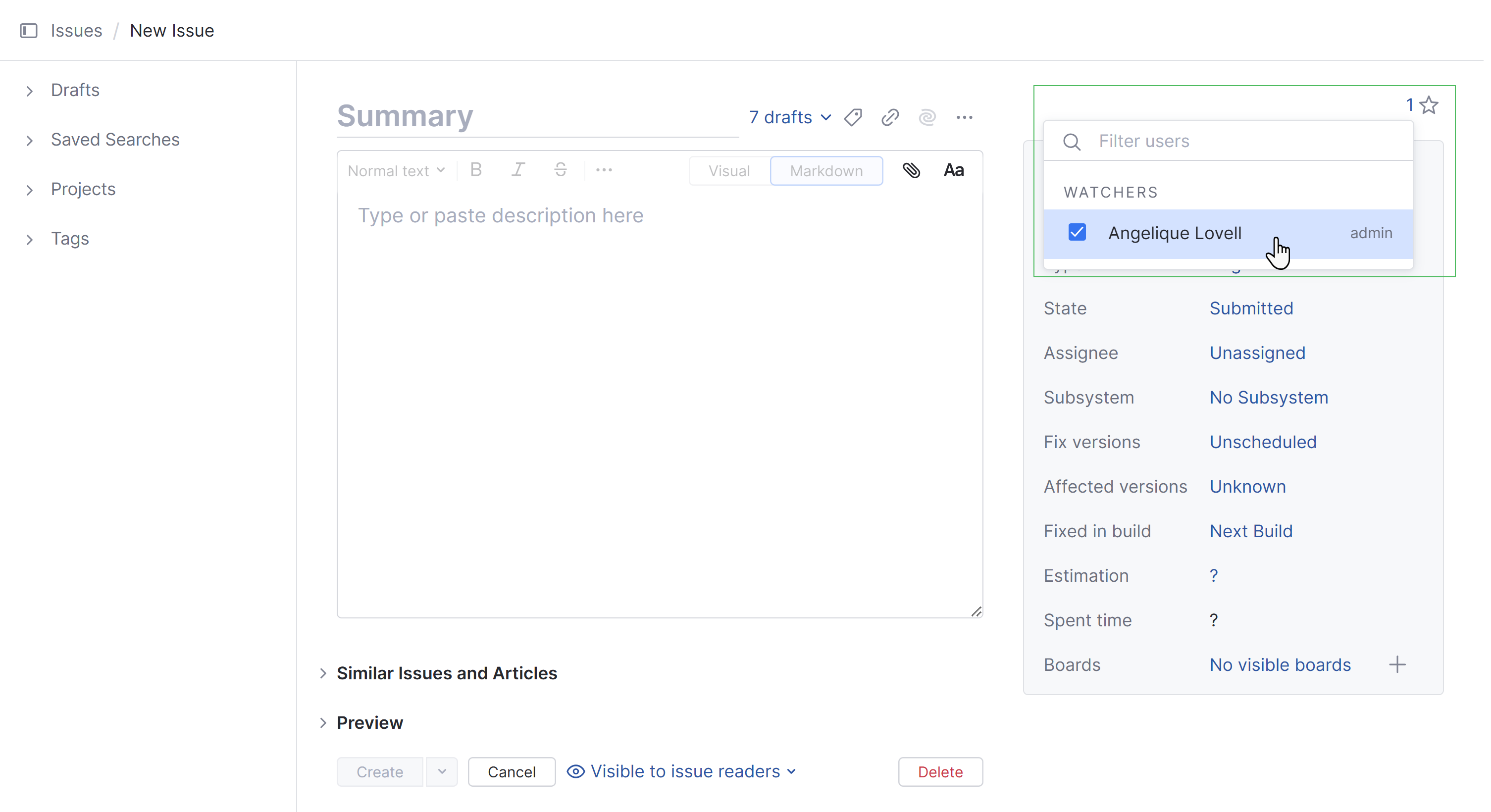Switch the editor to Visual mode
Screen dimensions: 1491x812
(x=729, y=171)
